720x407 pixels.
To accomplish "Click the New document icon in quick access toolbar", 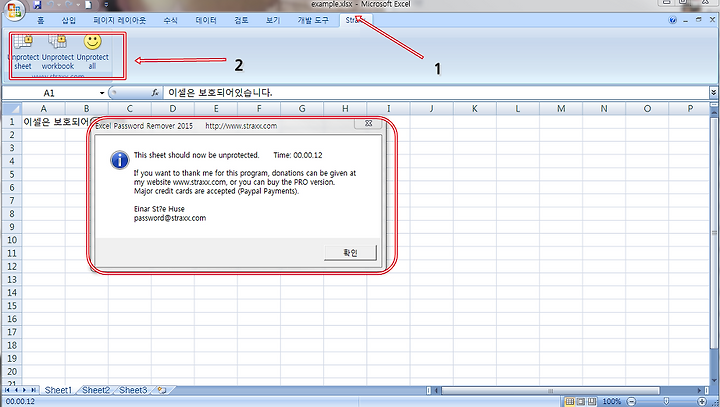I will tap(89, 5).
